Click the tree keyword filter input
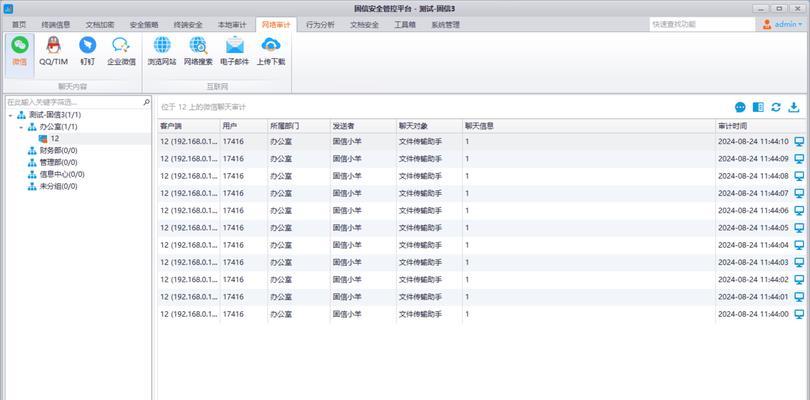 pos(74,102)
